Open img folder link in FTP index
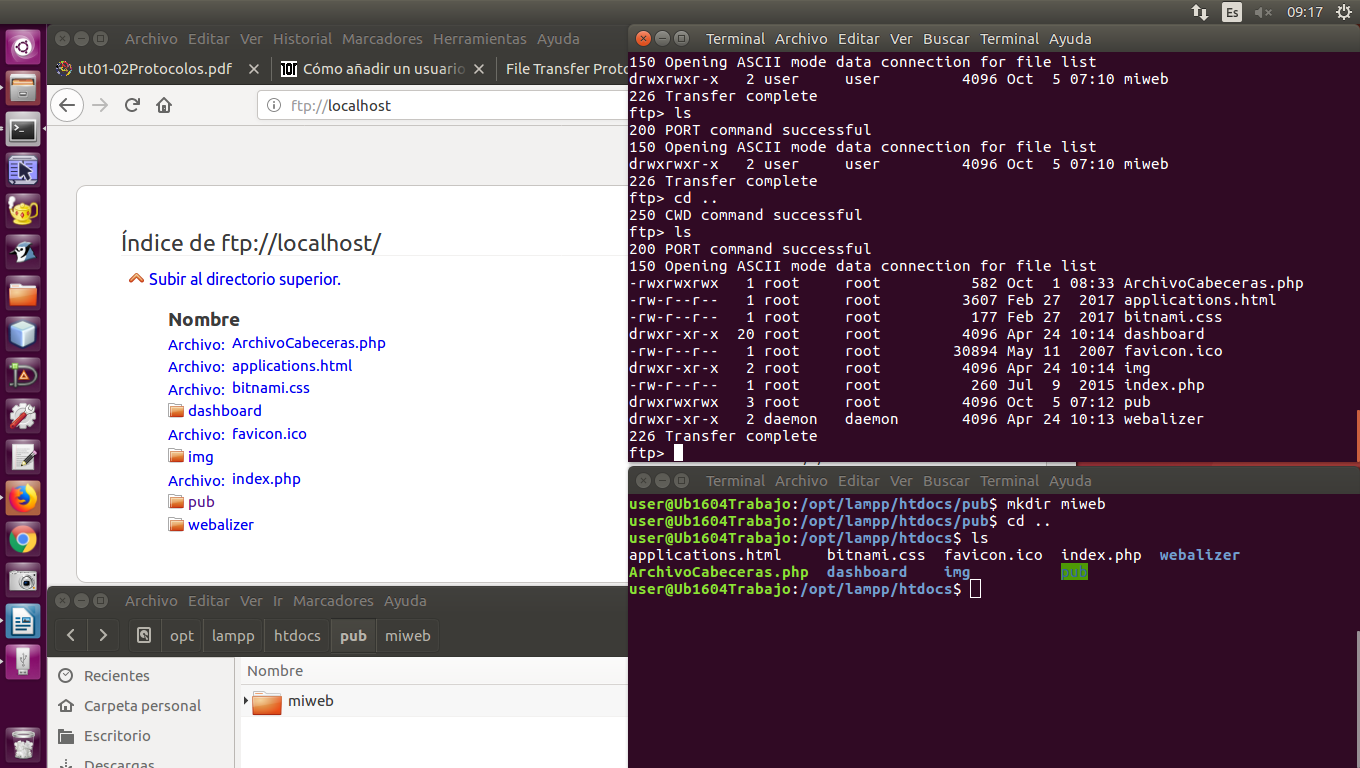 point(201,456)
